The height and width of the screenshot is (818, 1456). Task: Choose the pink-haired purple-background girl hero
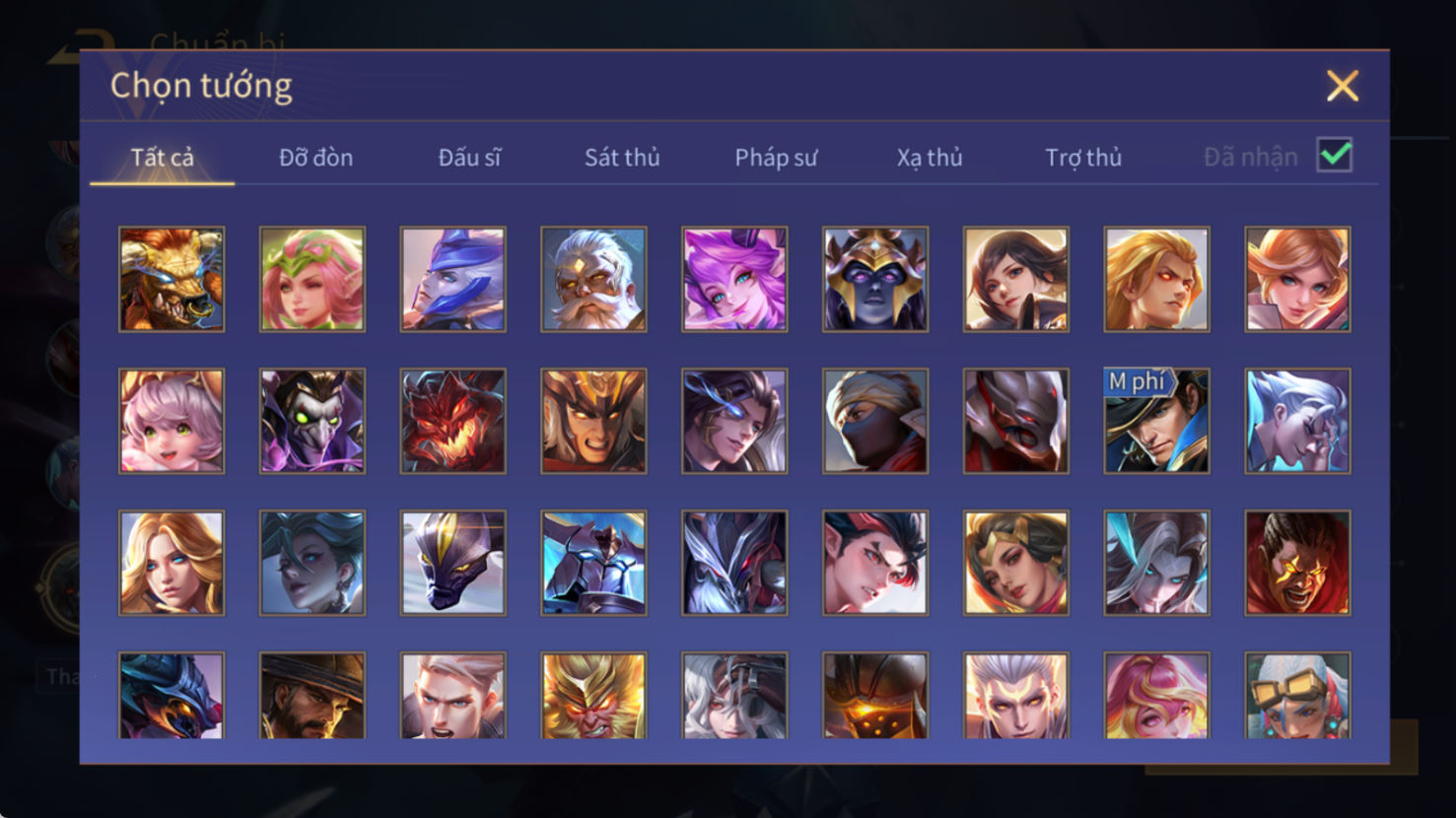(734, 279)
